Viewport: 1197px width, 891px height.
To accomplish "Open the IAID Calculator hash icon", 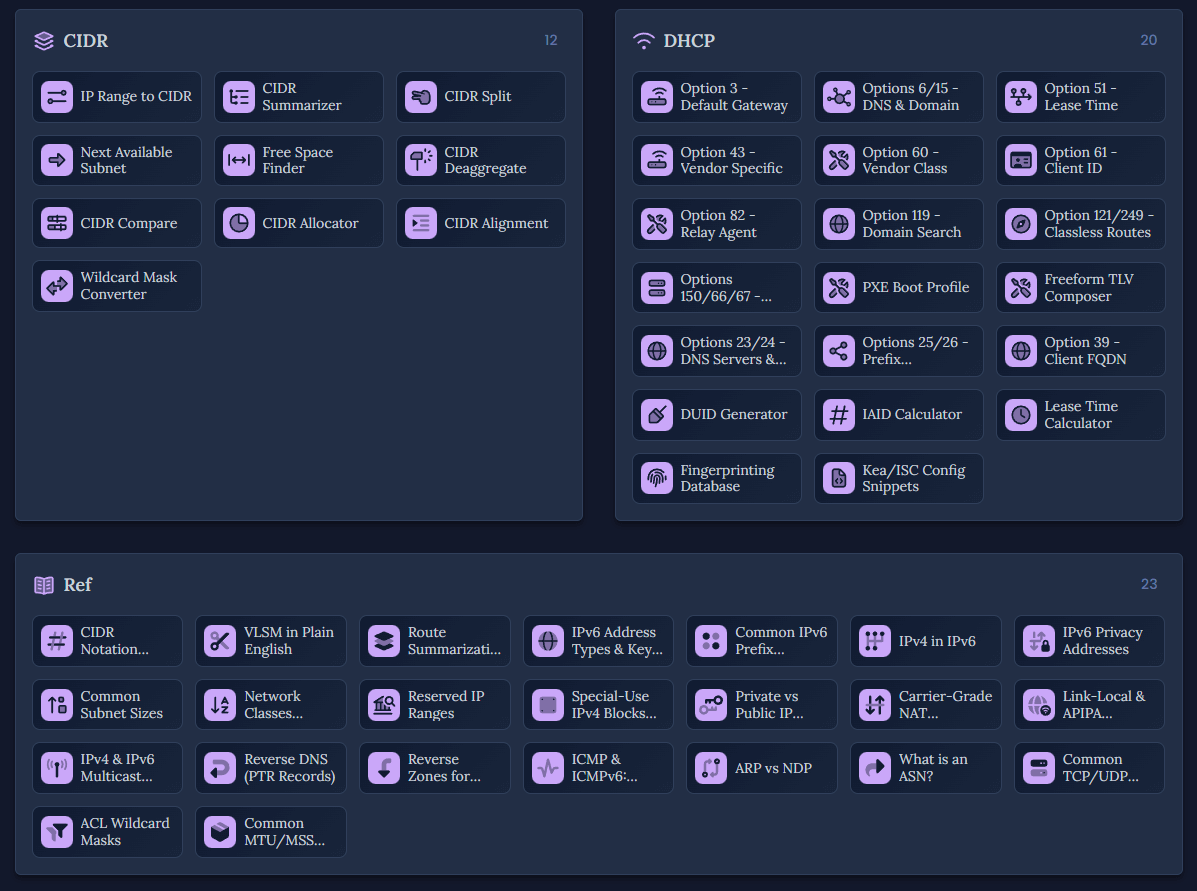I will pos(839,415).
